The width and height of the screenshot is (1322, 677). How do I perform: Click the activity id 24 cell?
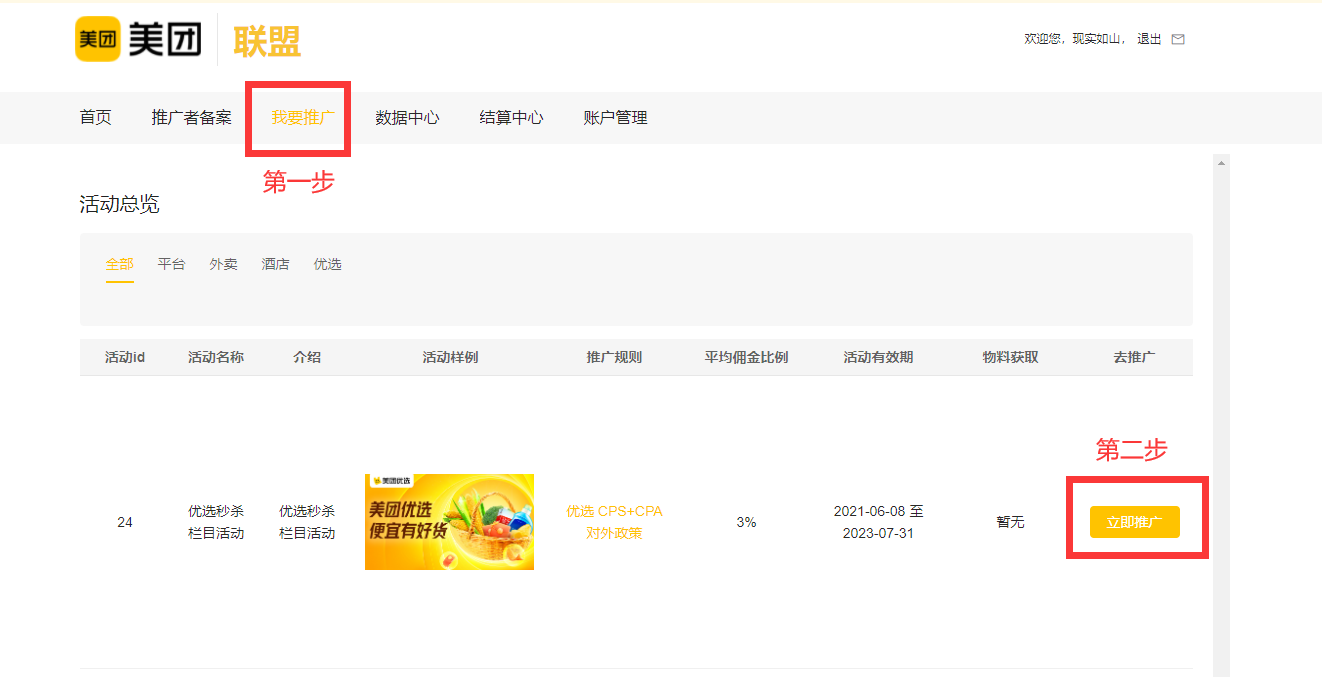click(x=125, y=522)
